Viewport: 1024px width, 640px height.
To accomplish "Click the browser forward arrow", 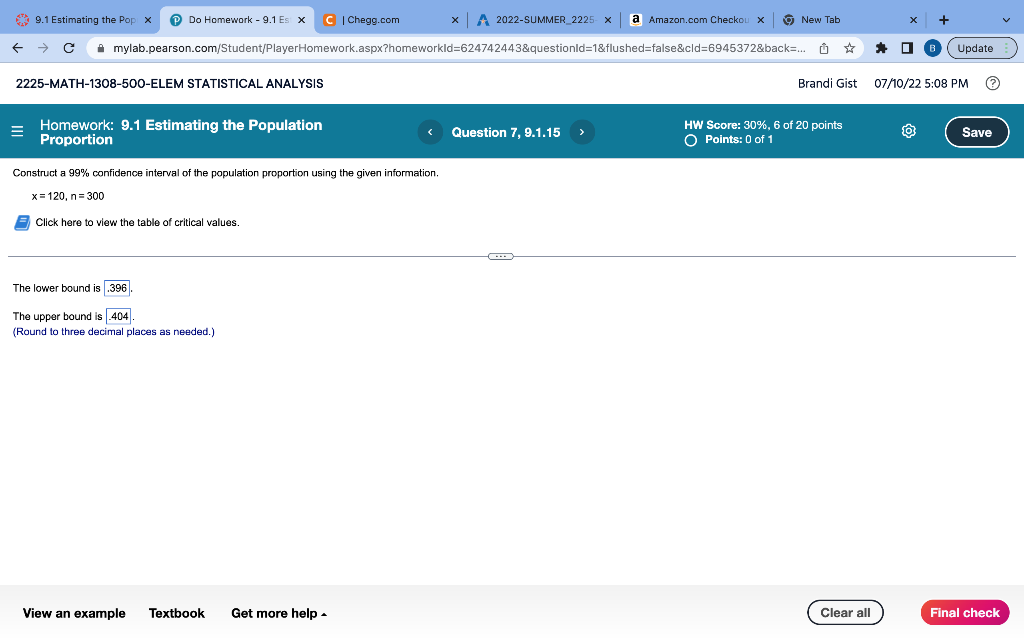I will point(43,48).
